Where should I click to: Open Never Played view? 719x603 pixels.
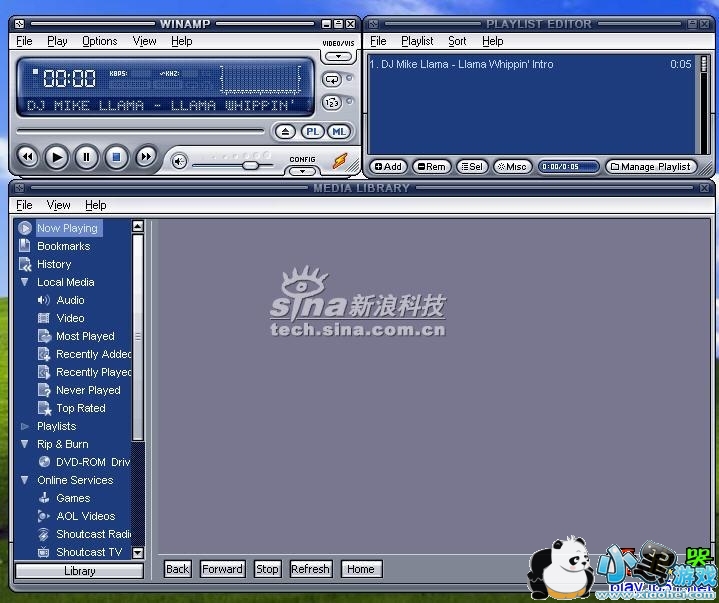point(88,390)
